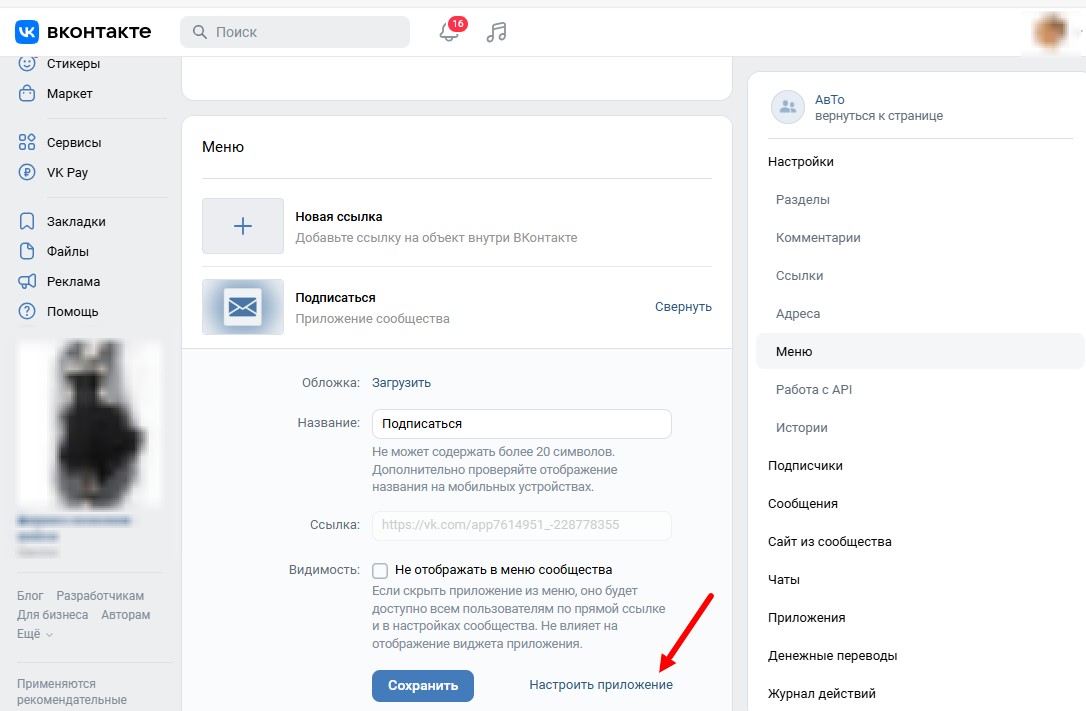Click the Ссылка URL field
Image resolution: width=1086 pixels, height=711 pixels.
click(522, 525)
